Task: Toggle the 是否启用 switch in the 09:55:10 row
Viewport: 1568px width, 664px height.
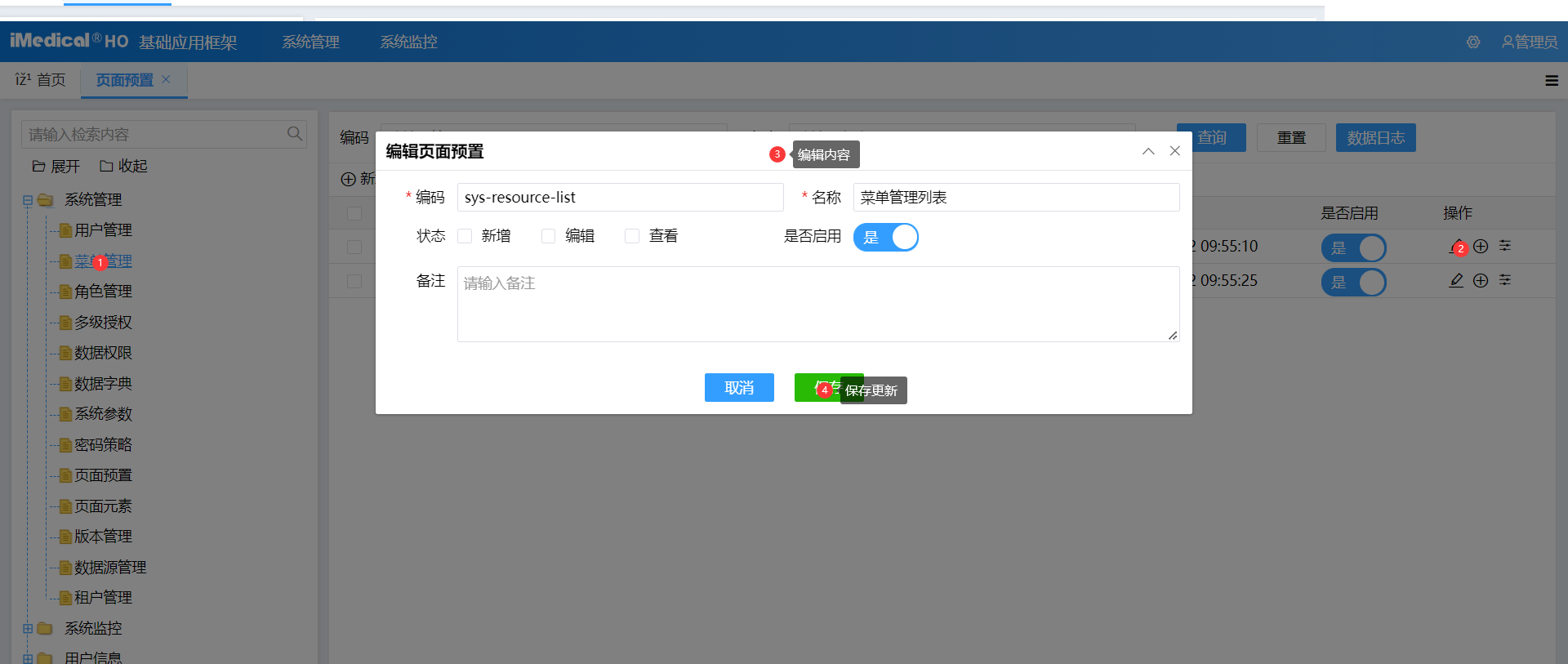Action: (x=1353, y=247)
